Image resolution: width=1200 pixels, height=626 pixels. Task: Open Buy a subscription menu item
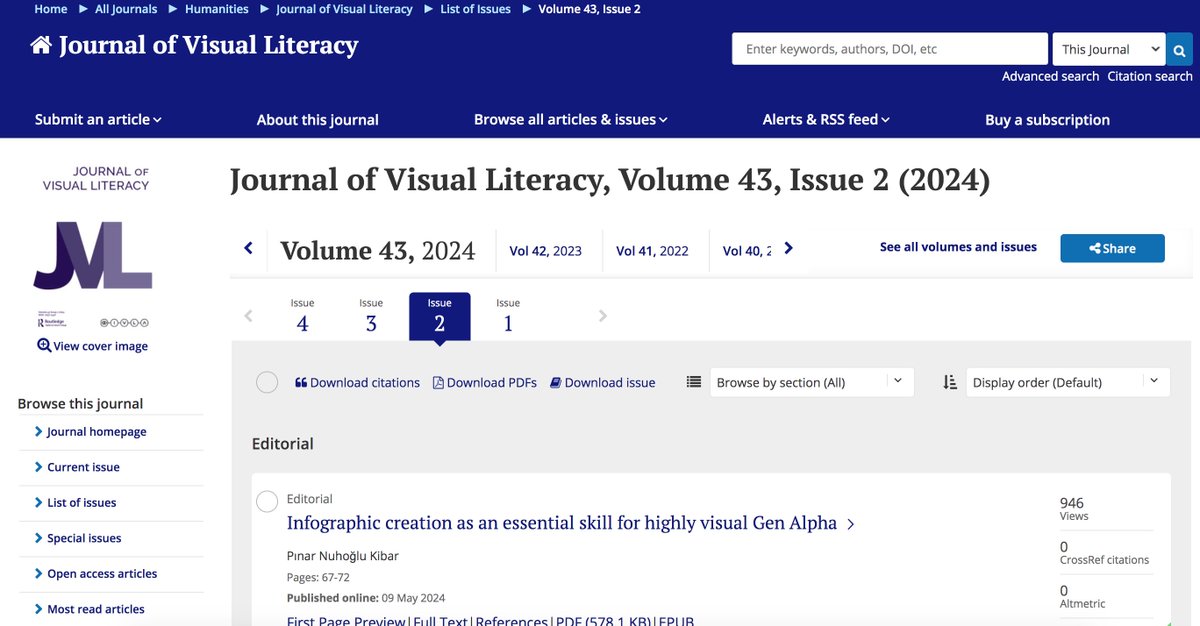pos(1047,119)
